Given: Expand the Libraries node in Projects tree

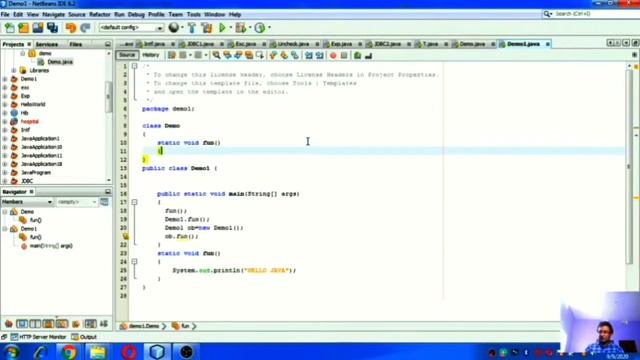Looking at the screenshot, I should click(14, 70).
